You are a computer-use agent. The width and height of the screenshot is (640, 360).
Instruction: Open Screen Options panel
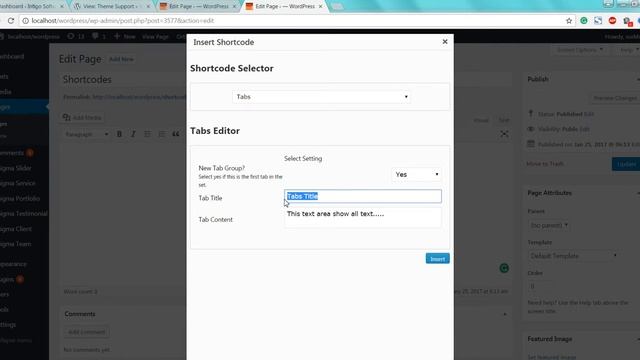coord(580,50)
